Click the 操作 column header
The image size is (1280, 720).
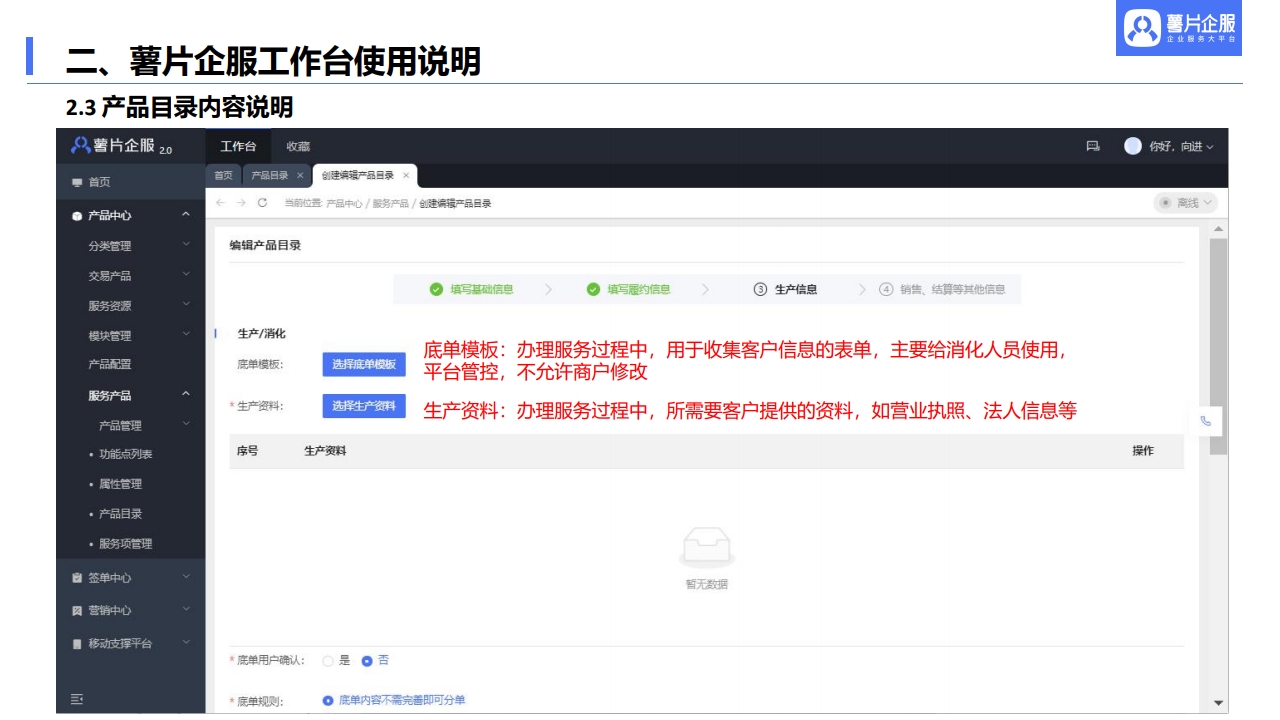[1143, 451]
